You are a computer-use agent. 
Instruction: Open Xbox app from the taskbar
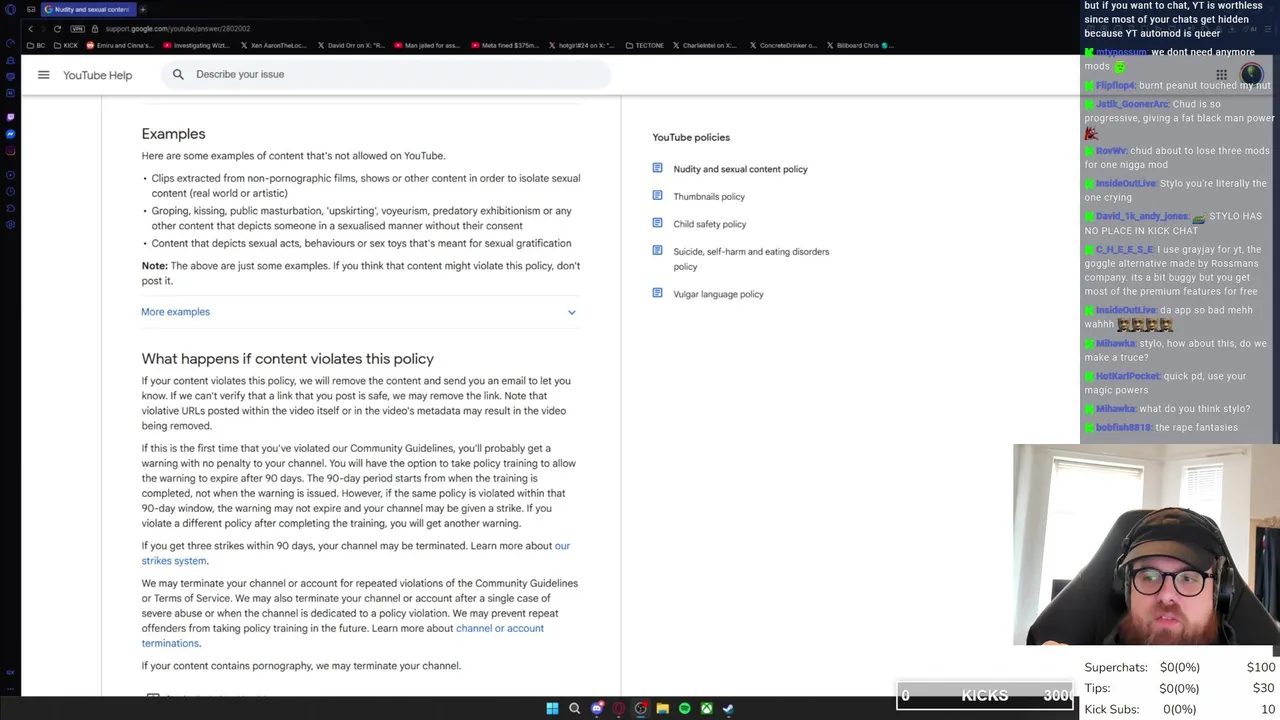(706, 708)
